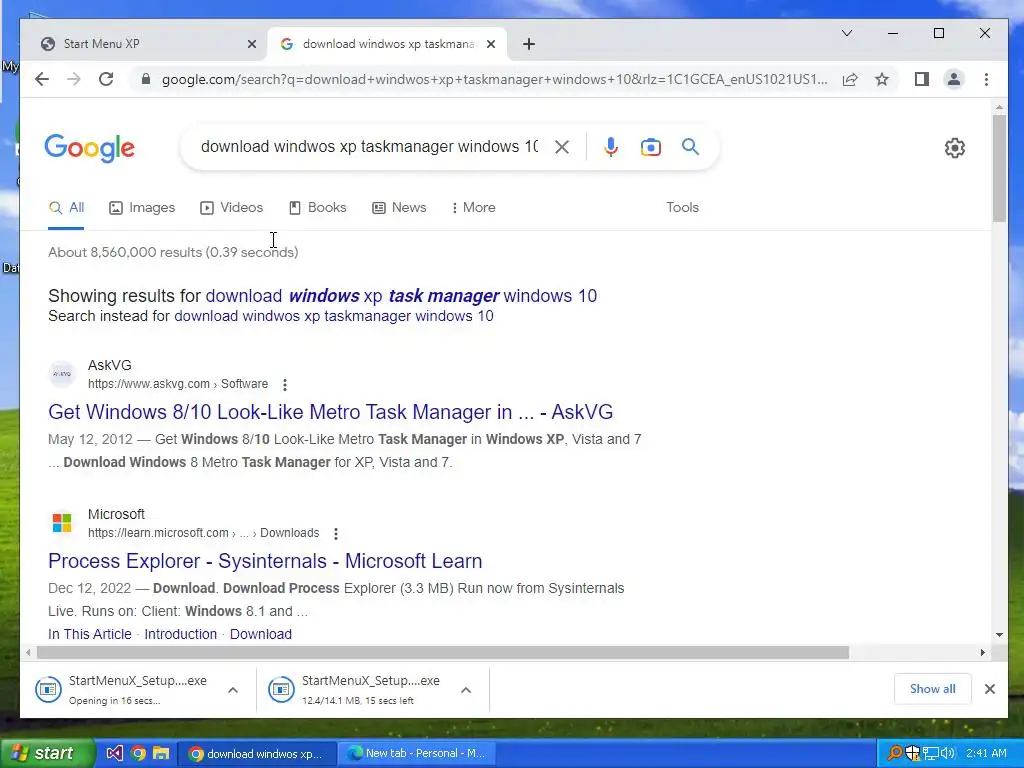Click the search tray icon

pos(895,754)
